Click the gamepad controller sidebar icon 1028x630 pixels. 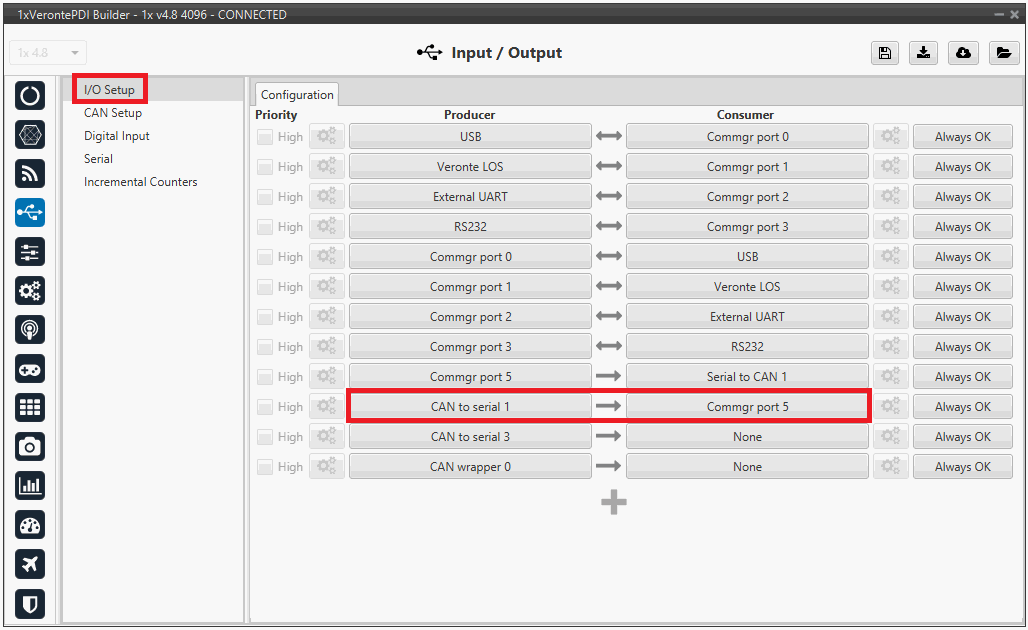coord(30,369)
